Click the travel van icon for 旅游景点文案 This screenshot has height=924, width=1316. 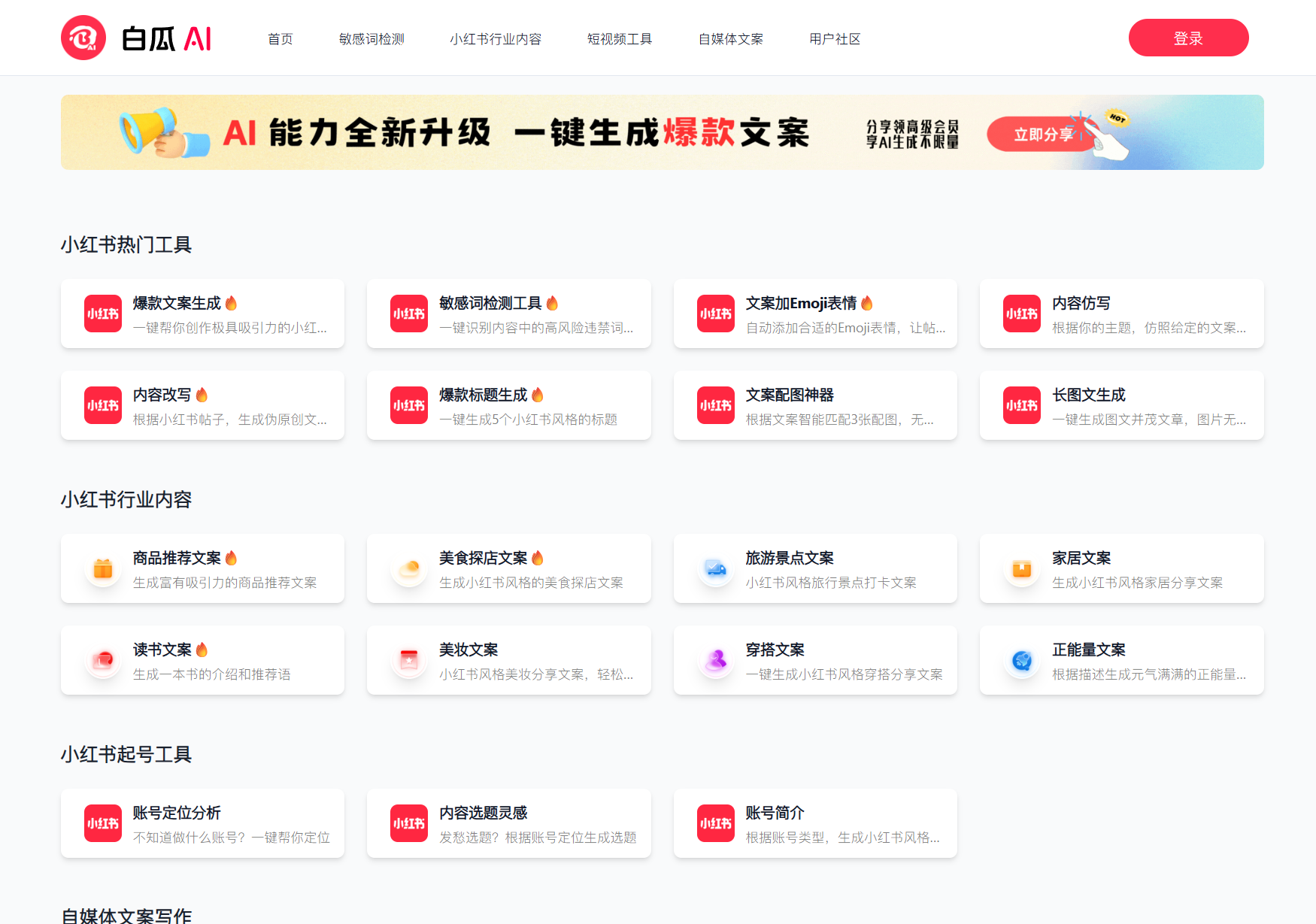coord(716,568)
